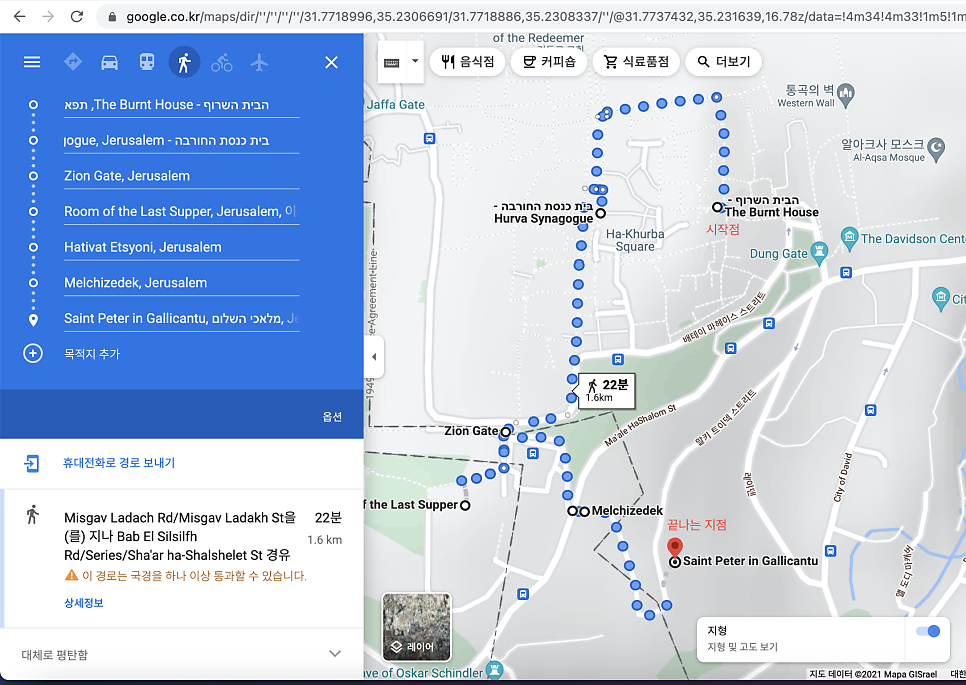Edit the Zion Gate, Jerusalem waypoint
This screenshot has width=966, height=685.
click(x=181, y=176)
